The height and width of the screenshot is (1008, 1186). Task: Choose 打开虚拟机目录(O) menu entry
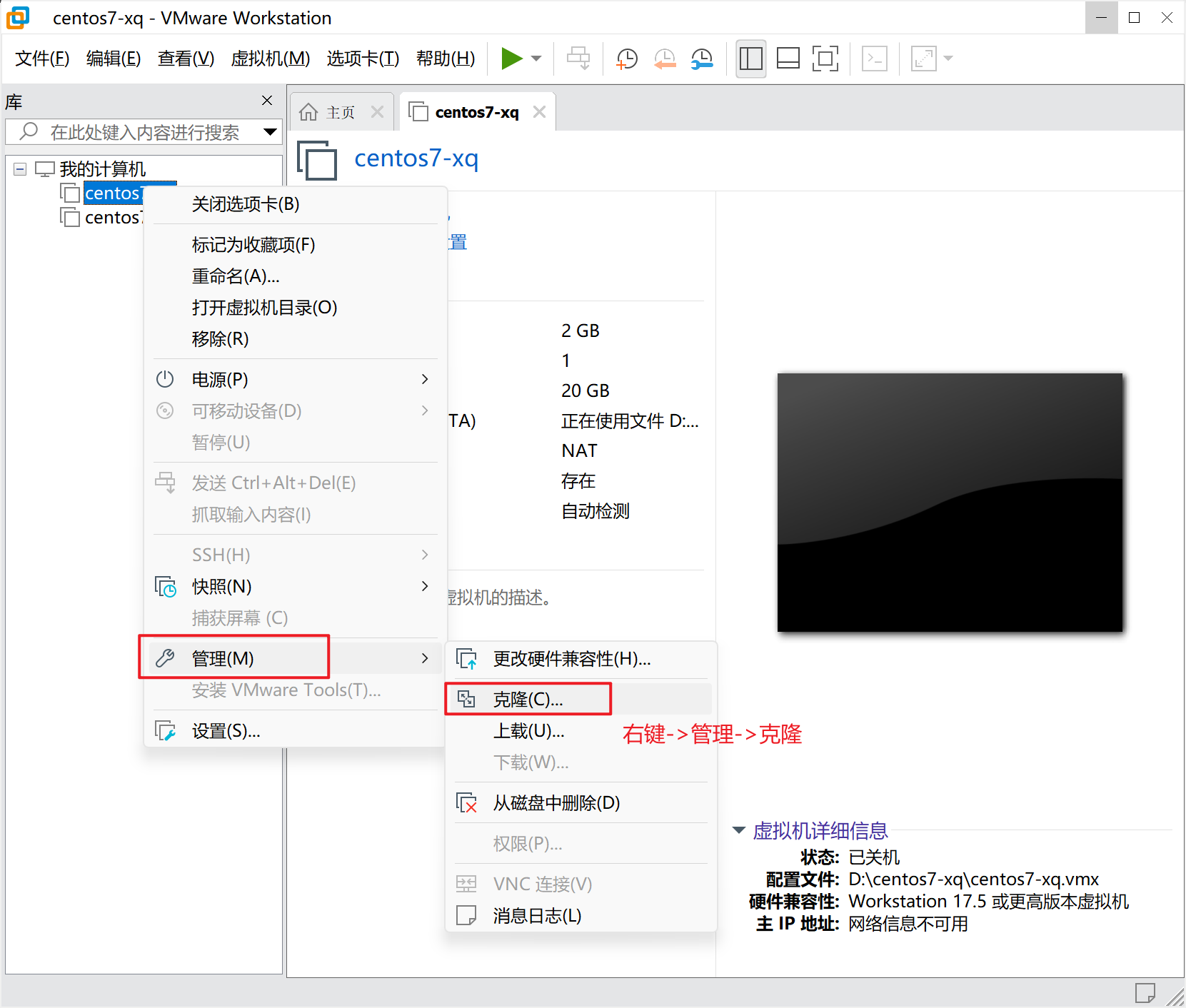pyautogui.click(x=296, y=308)
